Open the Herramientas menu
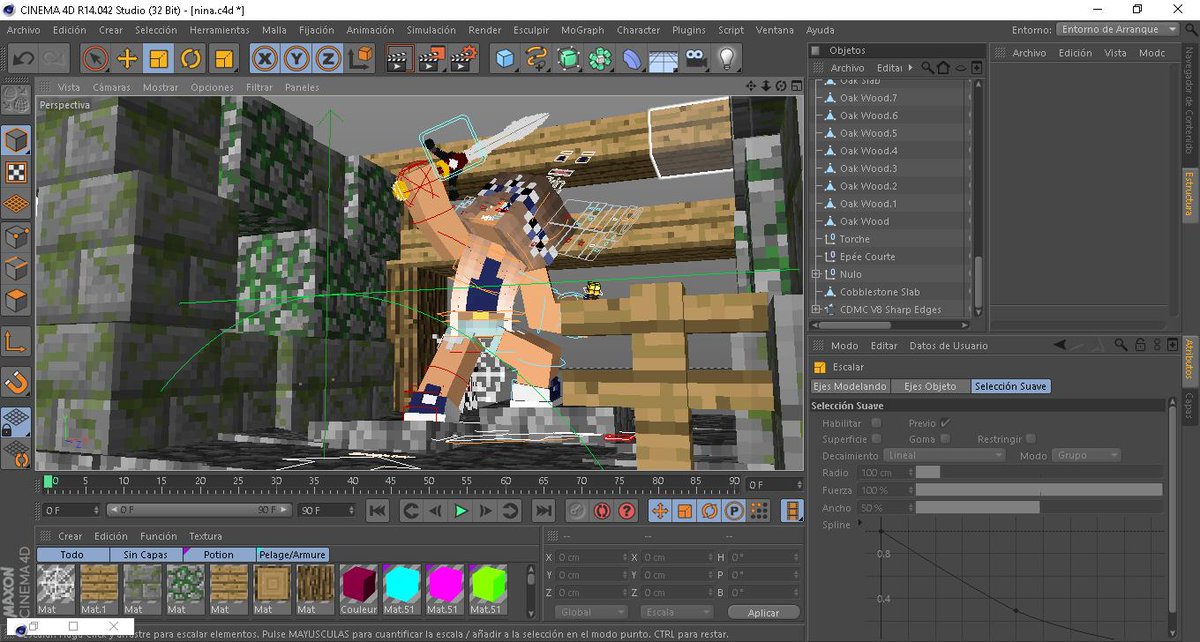1200x642 pixels. click(x=219, y=30)
